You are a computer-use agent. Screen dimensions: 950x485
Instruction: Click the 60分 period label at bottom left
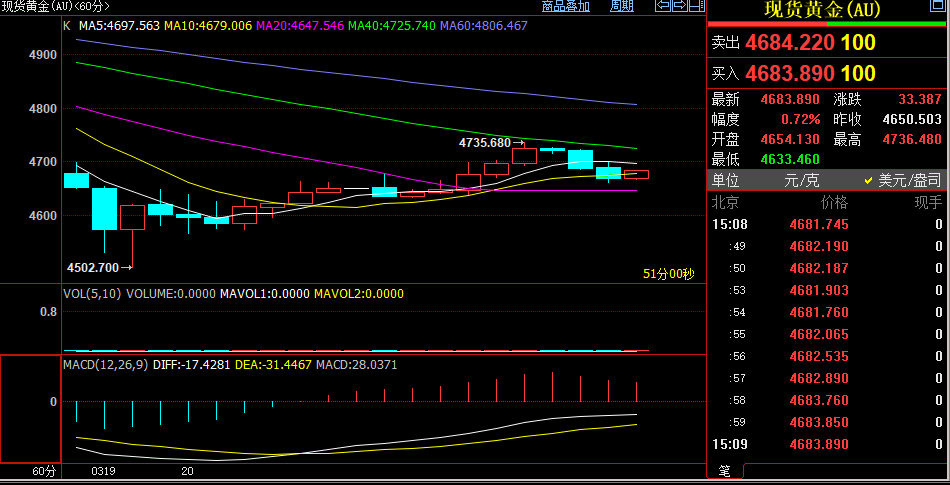44,471
